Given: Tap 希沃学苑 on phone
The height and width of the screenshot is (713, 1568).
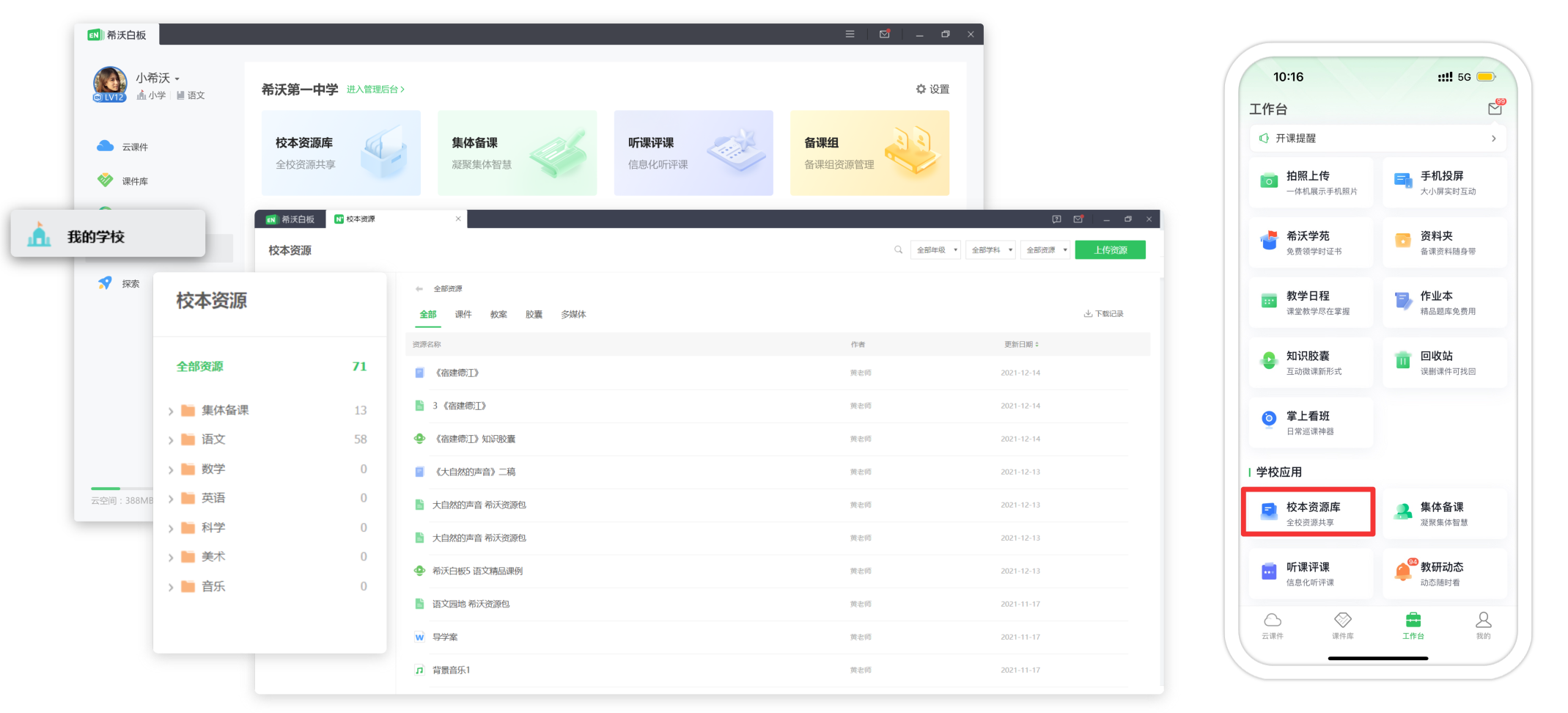Looking at the screenshot, I should [x=1311, y=242].
